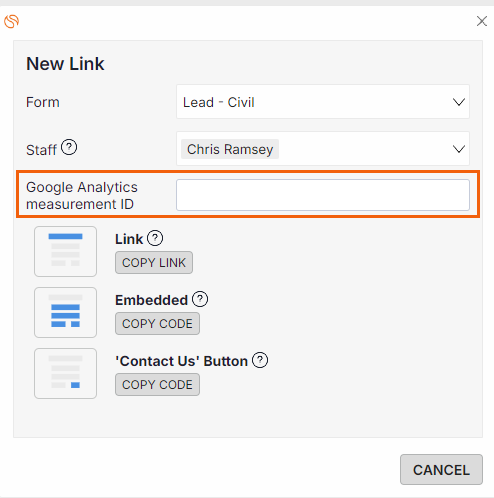Open the Form dropdown showing Lead - Civil

point(323,102)
